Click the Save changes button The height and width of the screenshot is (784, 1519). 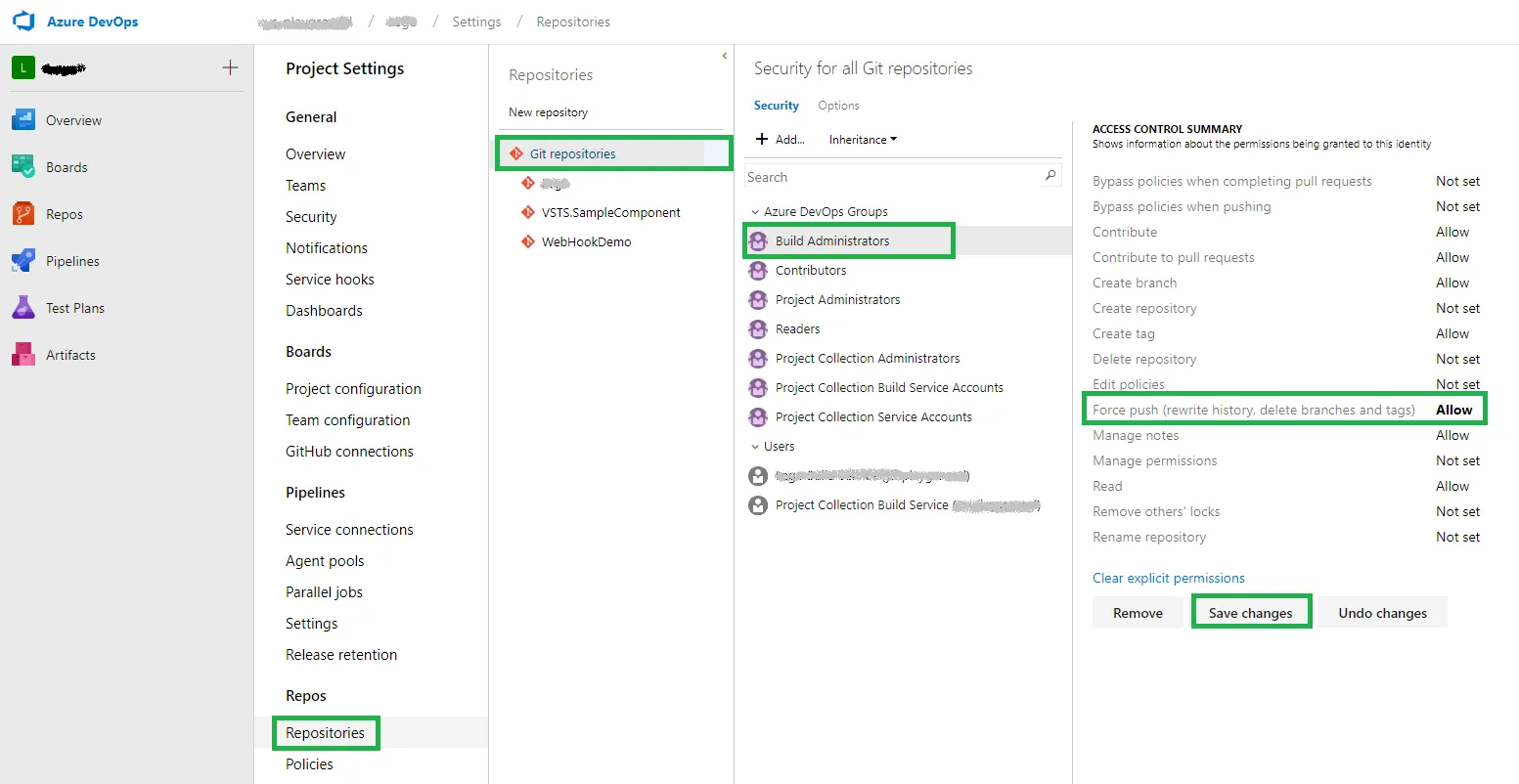tap(1250, 613)
